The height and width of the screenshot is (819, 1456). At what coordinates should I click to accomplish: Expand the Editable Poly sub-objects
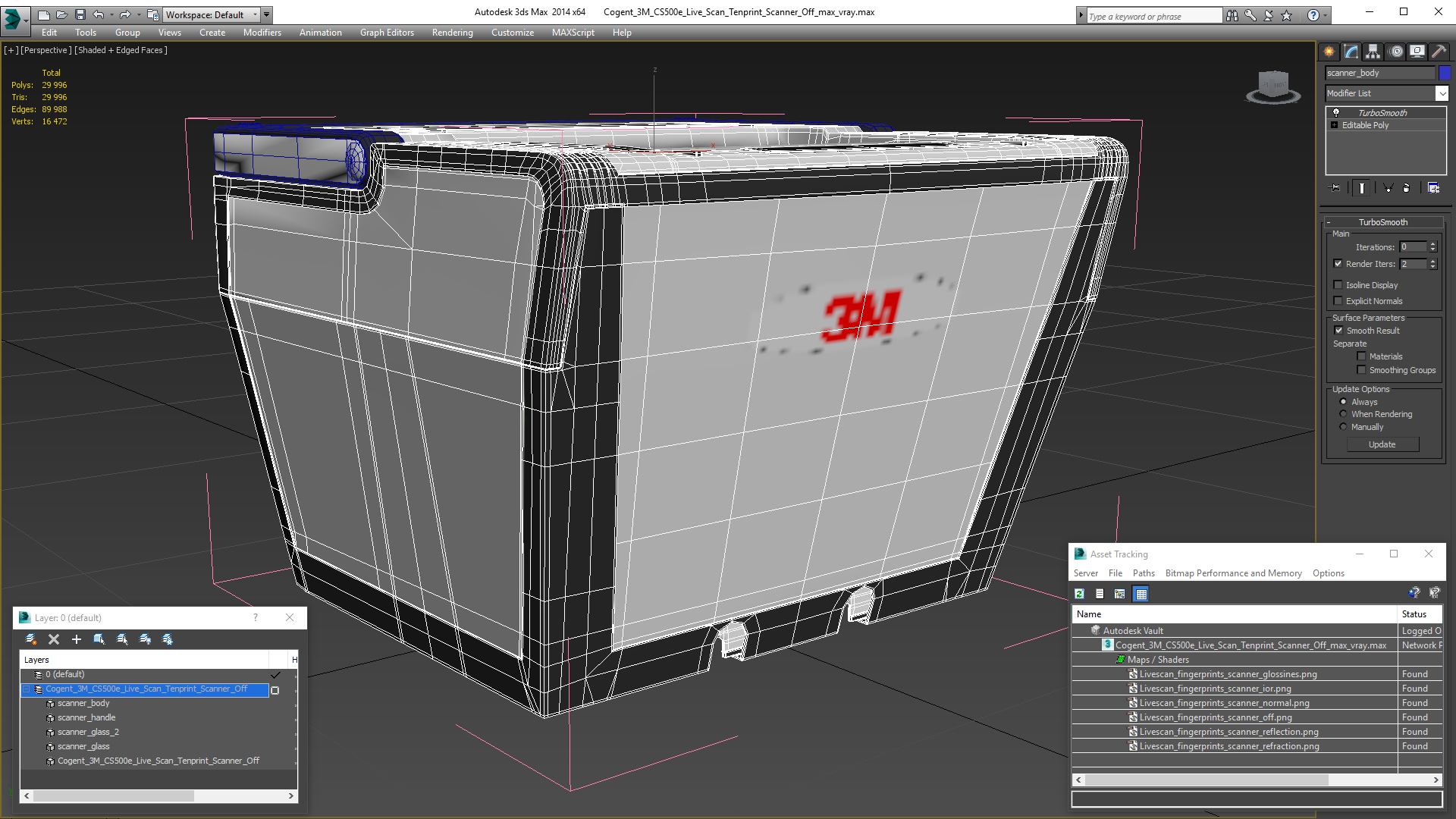coord(1335,125)
